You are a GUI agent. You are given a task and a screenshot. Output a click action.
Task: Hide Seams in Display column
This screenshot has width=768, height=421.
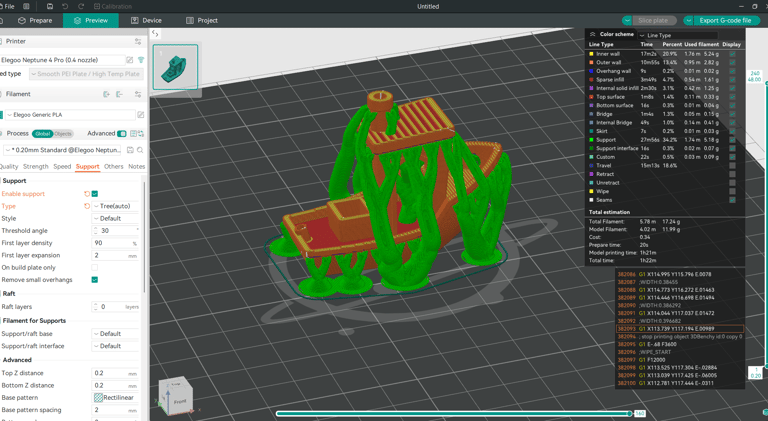click(732, 200)
